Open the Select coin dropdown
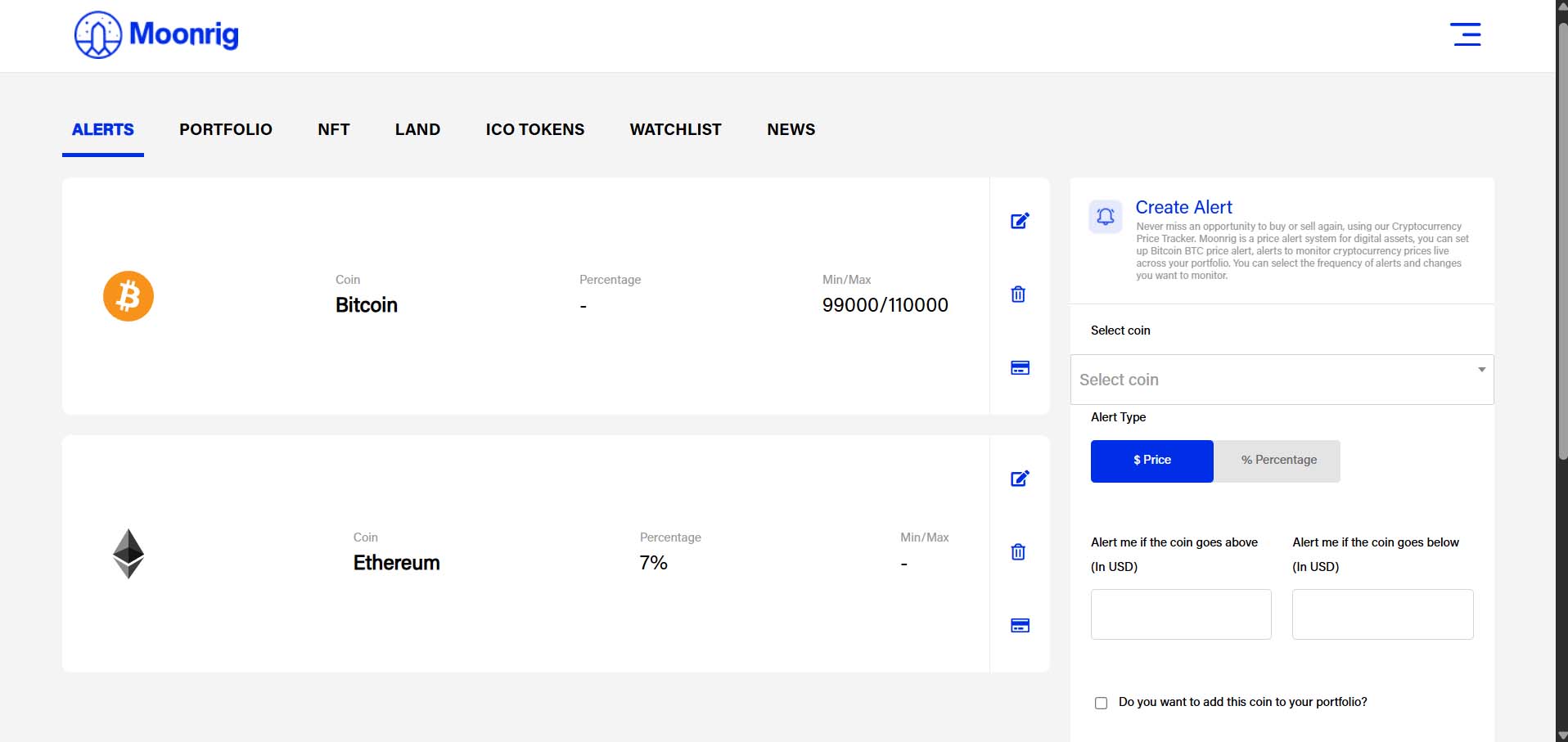The width and height of the screenshot is (1568, 742). pyautogui.click(x=1282, y=380)
